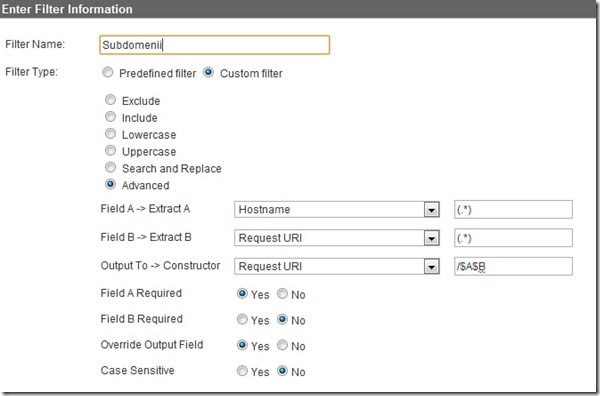Click the Constructor /$A$B field
Viewport: 600px width, 396px height.
[513, 266]
